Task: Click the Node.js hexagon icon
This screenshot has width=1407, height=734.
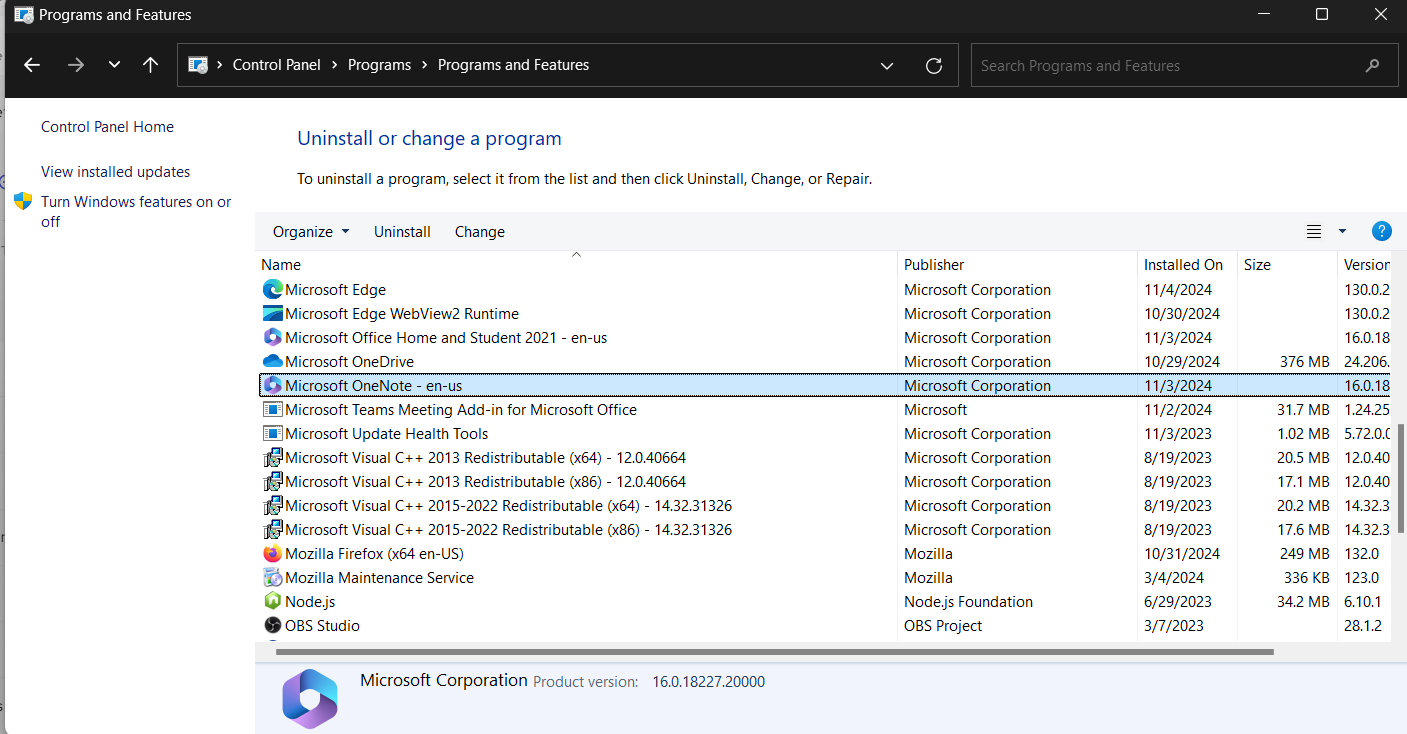Action: [273, 602]
